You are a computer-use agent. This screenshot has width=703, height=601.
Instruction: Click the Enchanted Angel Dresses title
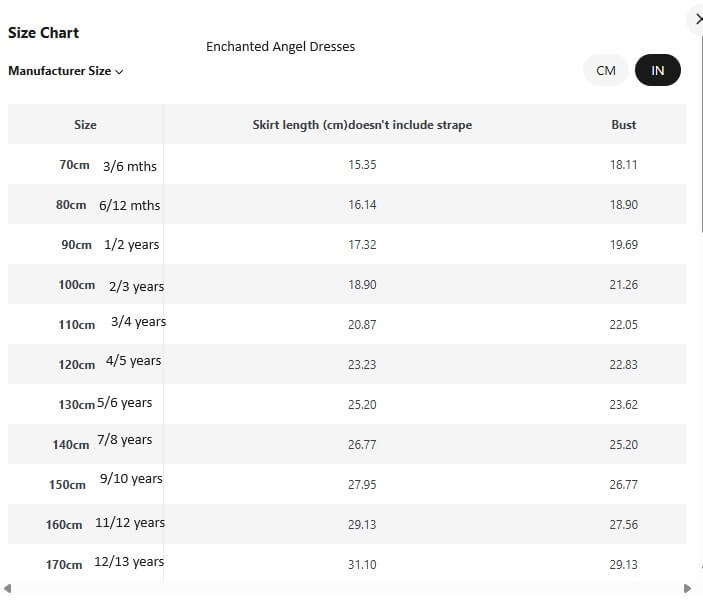tap(280, 47)
